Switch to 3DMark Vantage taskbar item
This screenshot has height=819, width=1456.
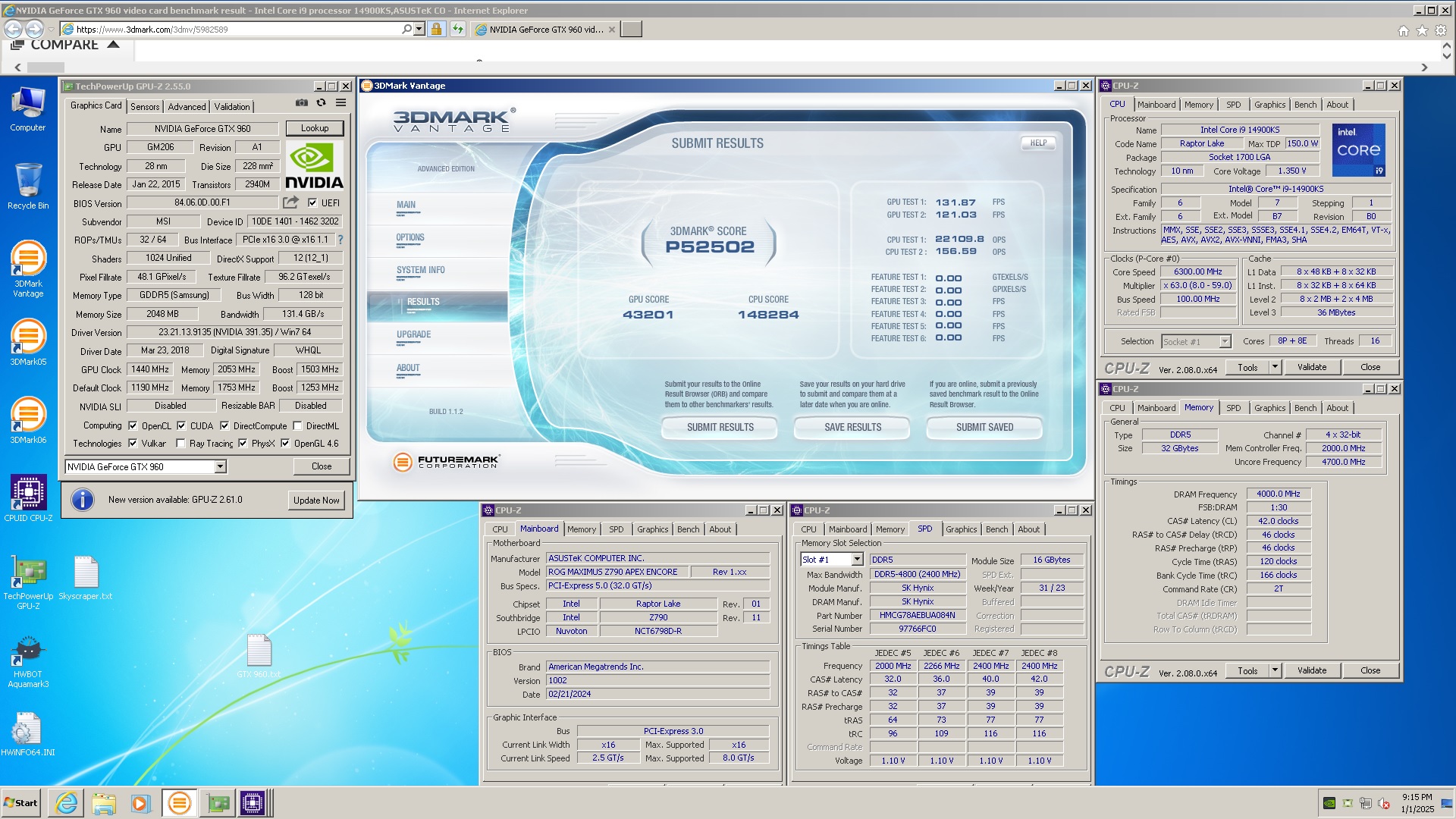point(179,802)
